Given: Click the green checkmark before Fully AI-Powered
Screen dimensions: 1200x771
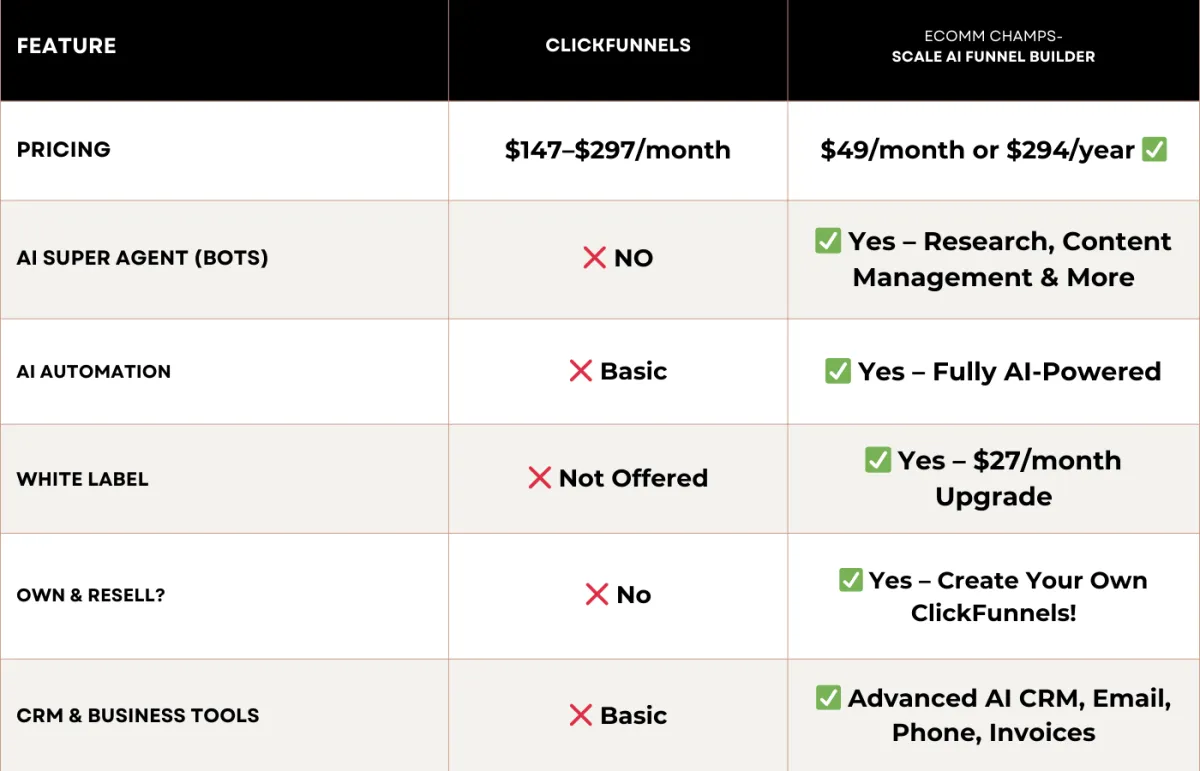Looking at the screenshot, I should pyautogui.click(x=838, y=371).
